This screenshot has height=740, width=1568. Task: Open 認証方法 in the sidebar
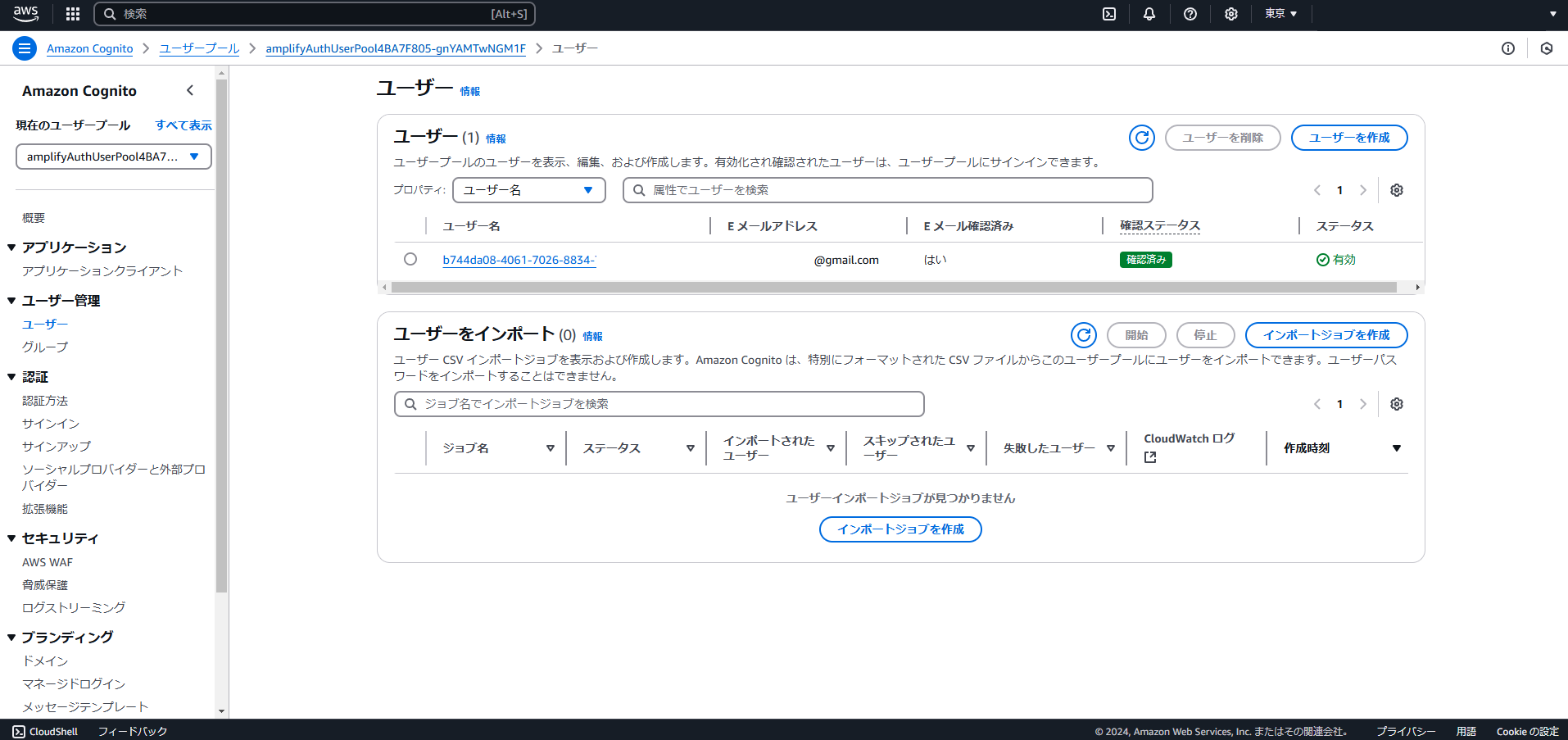[x=45, y=401]
